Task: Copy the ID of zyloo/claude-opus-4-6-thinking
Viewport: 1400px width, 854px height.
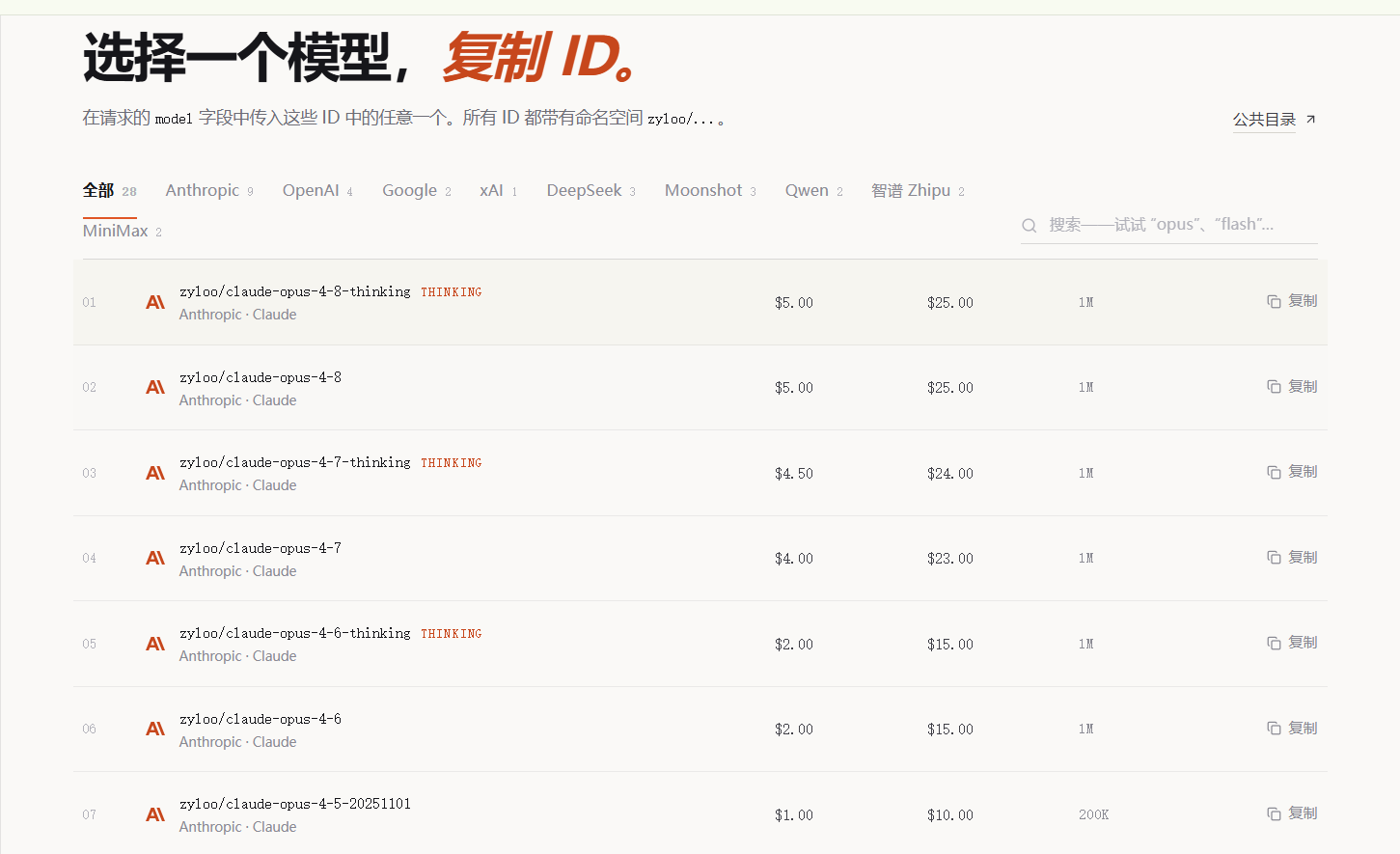Action: tap(1292, 643)
